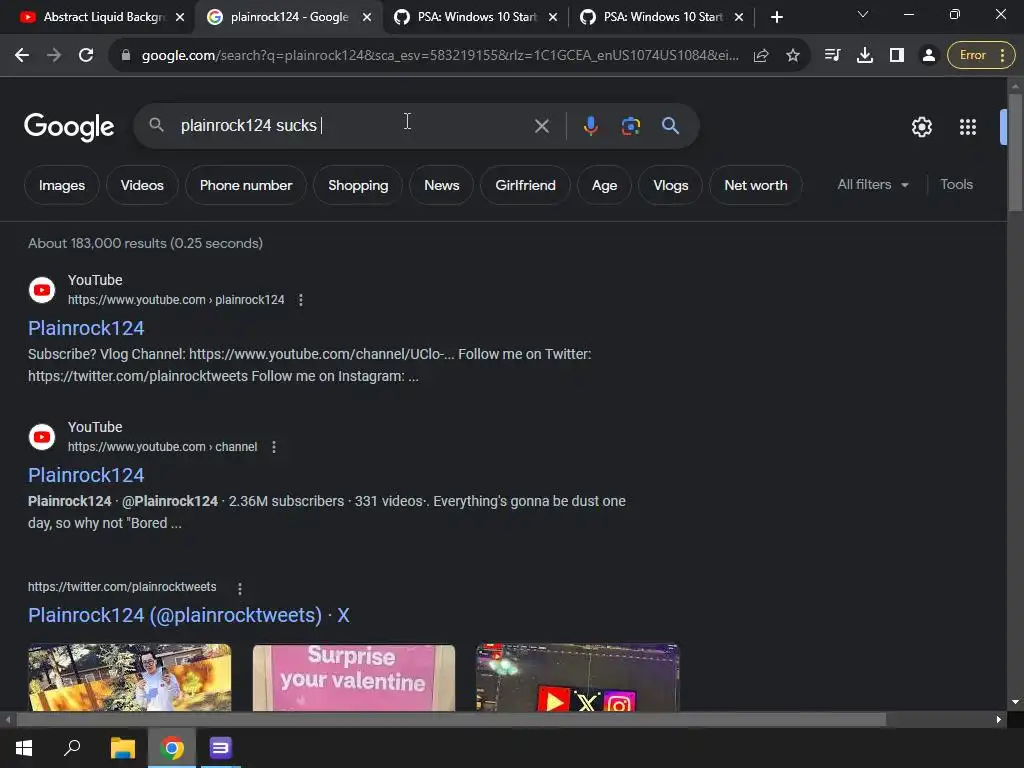Click the About 183,000 results text
Screen dimensions: 1024x768
point(145,243)
